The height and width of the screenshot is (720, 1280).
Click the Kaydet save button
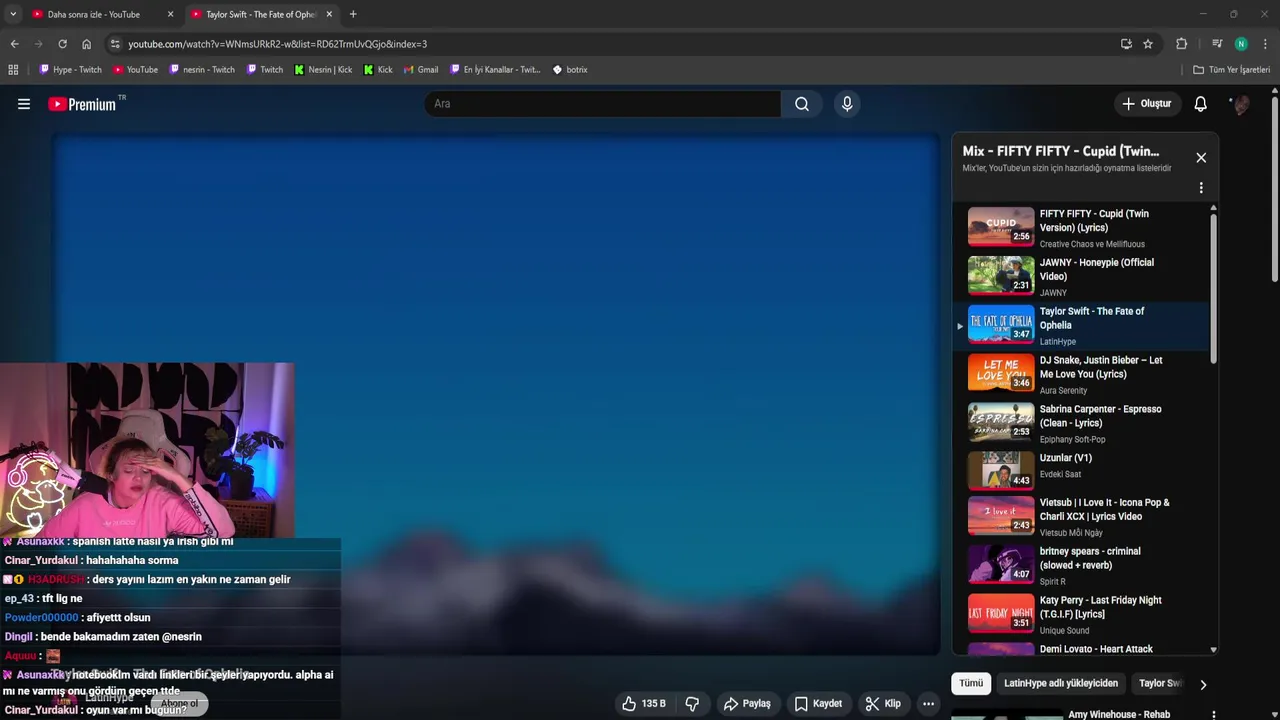tap(818, 704)
